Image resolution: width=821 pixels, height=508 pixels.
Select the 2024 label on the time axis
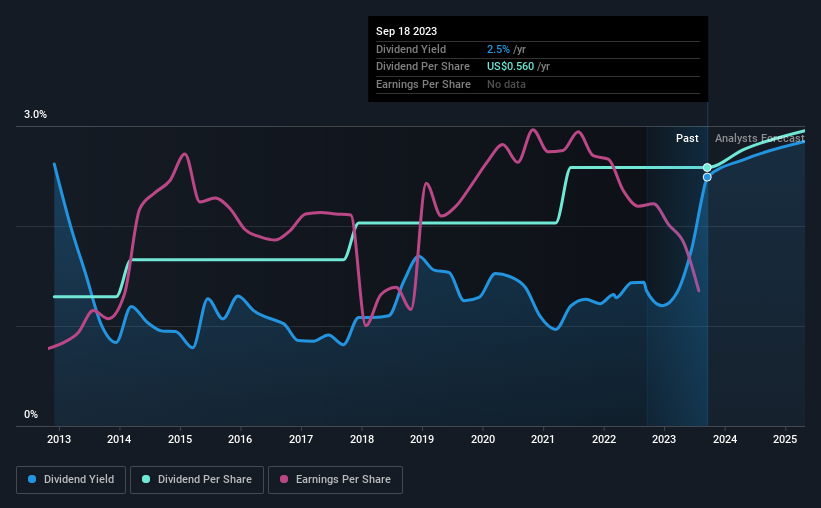725,439
